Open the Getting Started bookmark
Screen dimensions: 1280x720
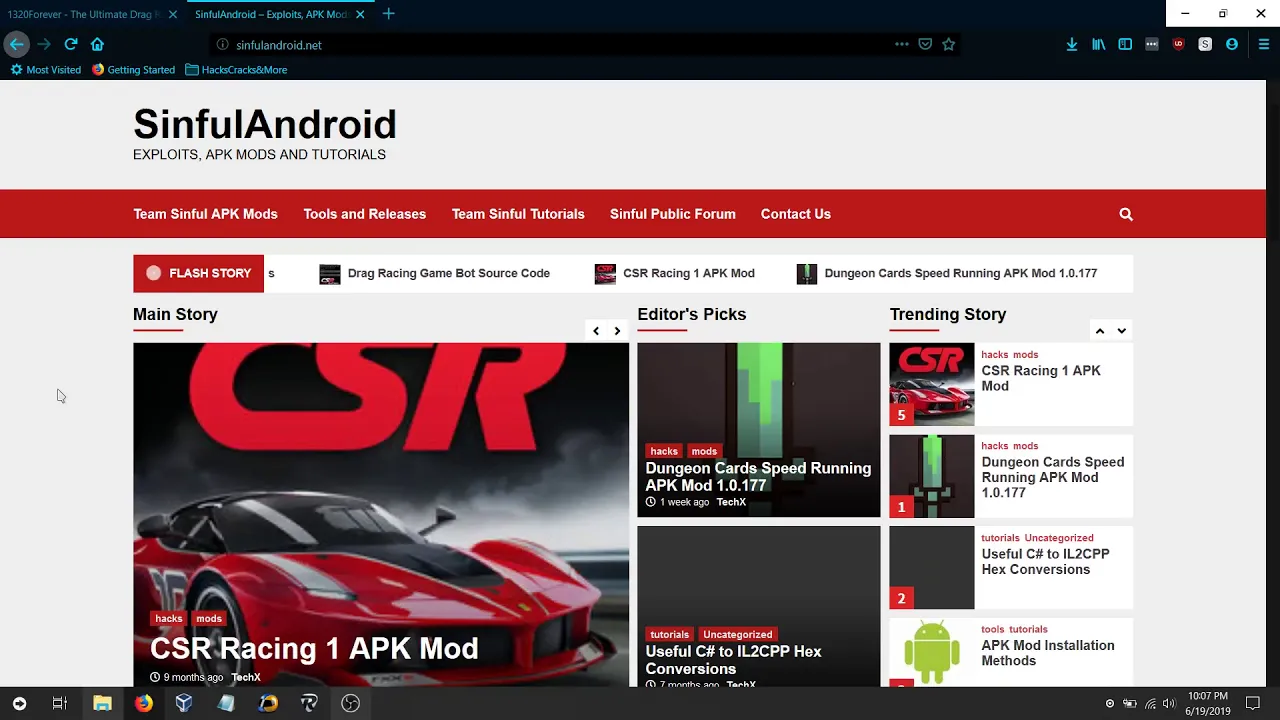(x=133, y=70)
